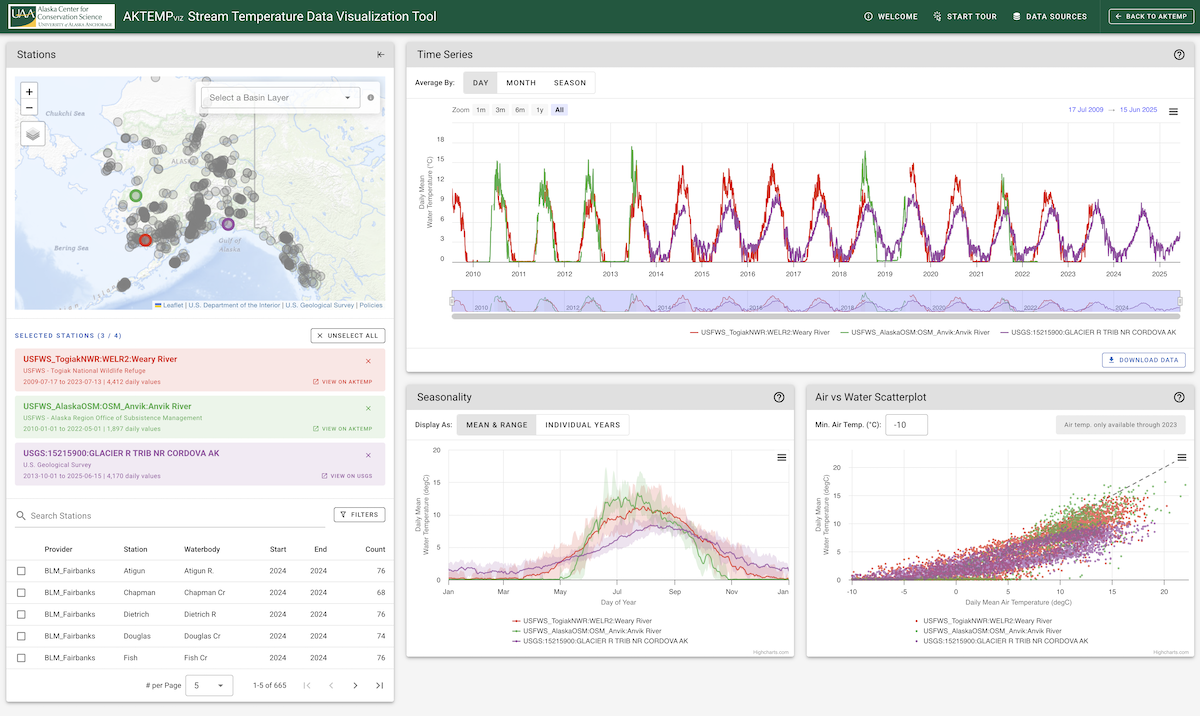Jump to last page of stations table
Viewport: 1200px width, 716px height.
[379, 685]
